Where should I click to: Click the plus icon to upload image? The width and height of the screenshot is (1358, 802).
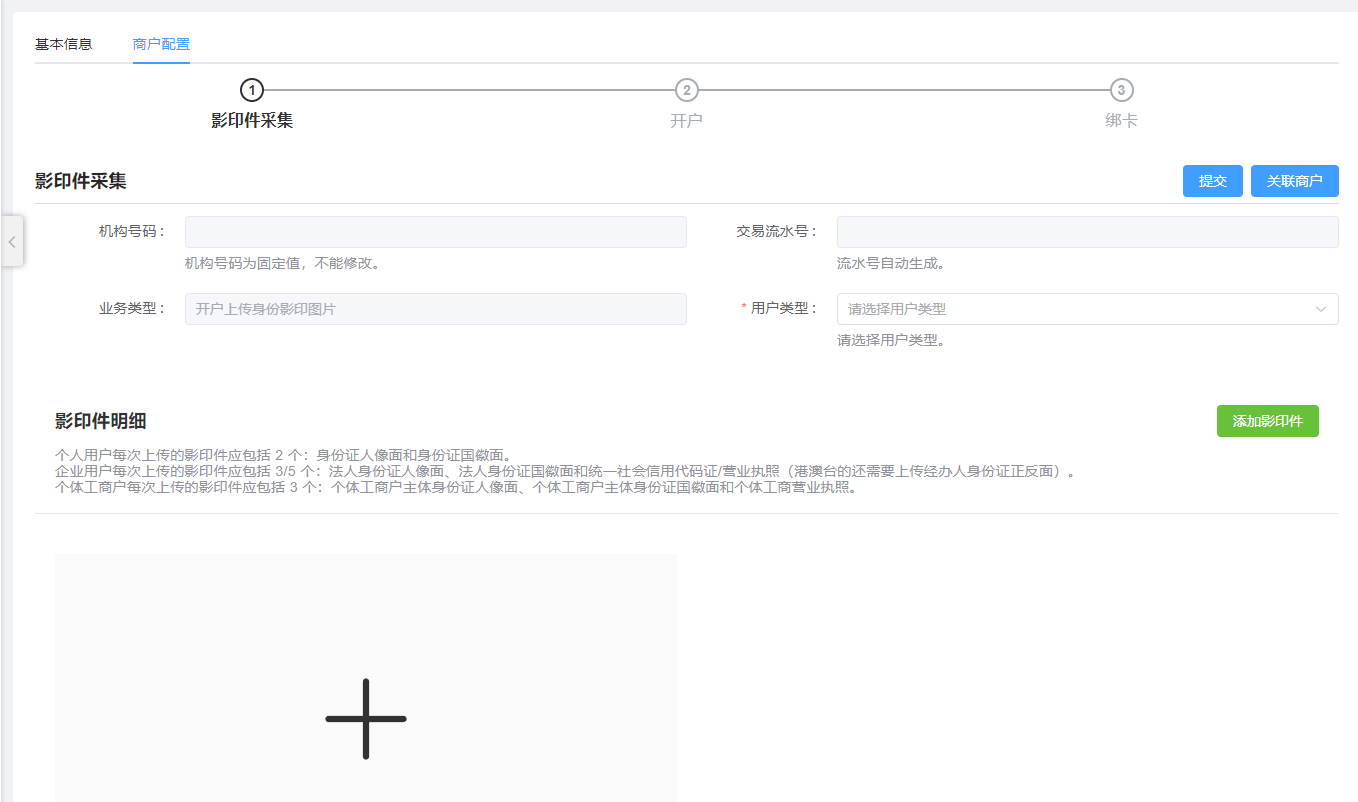point(366,718)
